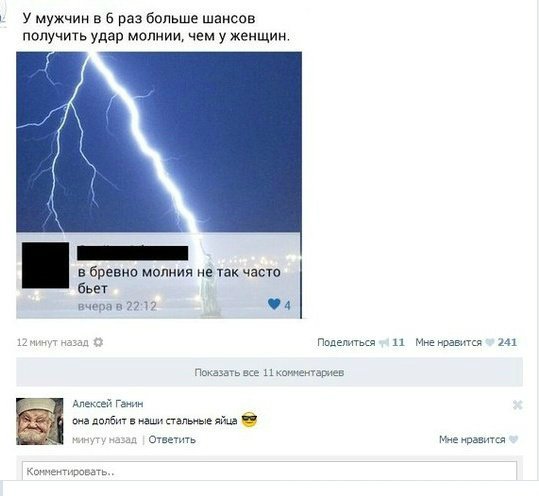Click the post settings gear icon
Image resolution: width=539 pixels, height=496 pixels.
[x=98, y=342]
